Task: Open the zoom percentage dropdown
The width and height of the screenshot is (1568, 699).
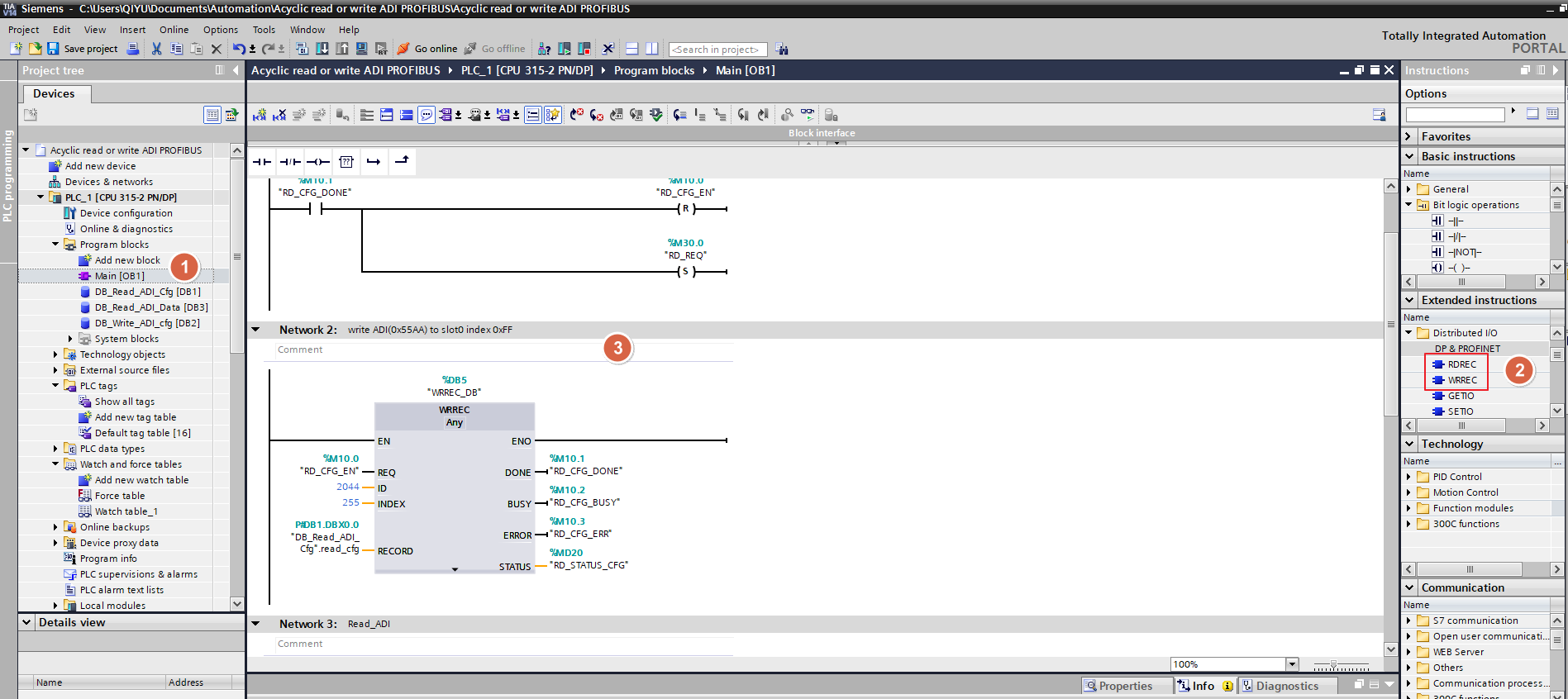Action: pos(1291,664)
